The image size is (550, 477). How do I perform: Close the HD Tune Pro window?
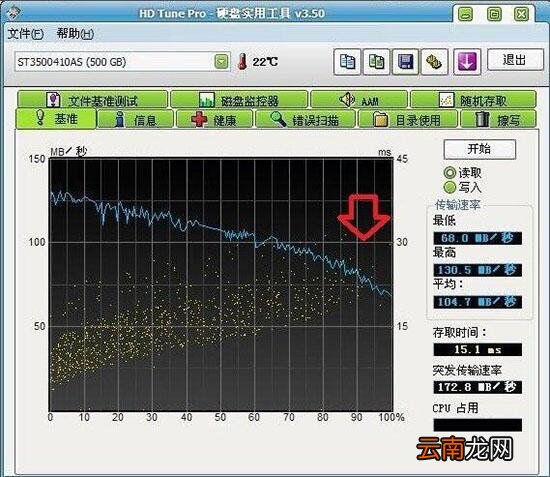[x=522, y=14]
